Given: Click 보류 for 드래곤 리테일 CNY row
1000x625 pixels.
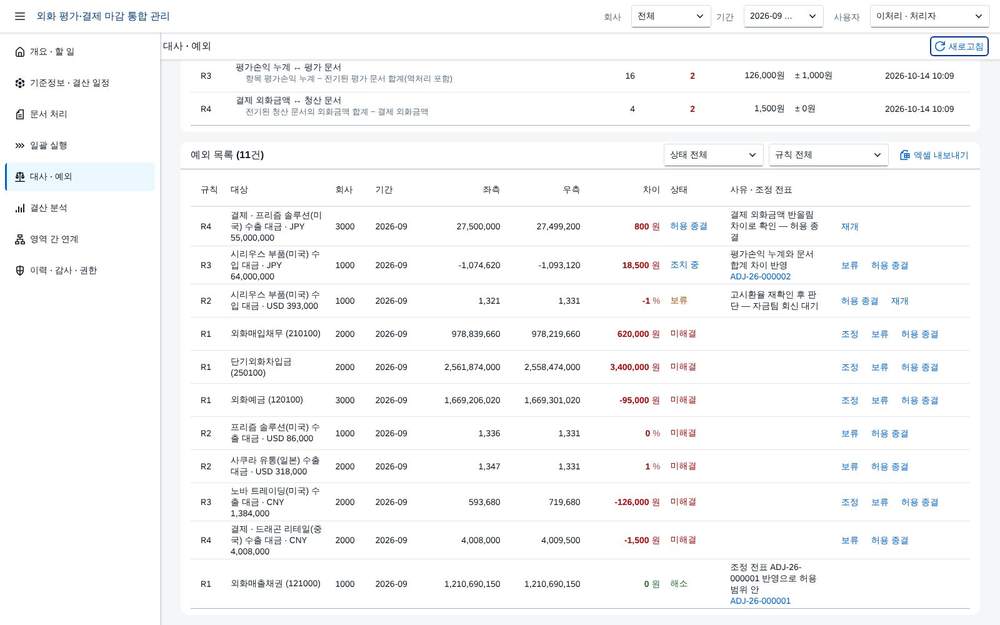Looking at the screenshot, I should [849, 540].
